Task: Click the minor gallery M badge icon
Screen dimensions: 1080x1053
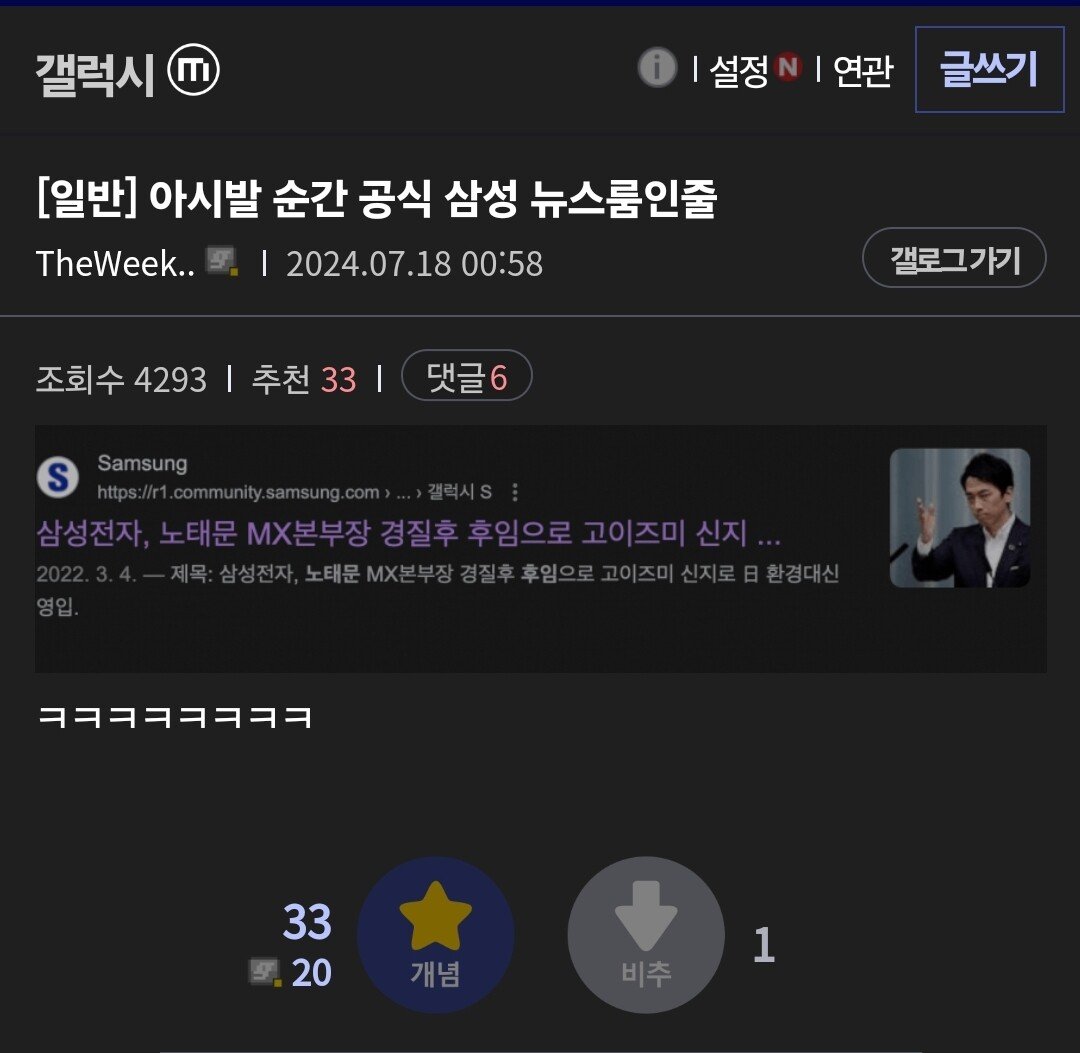Action: (x=194, y=70)
